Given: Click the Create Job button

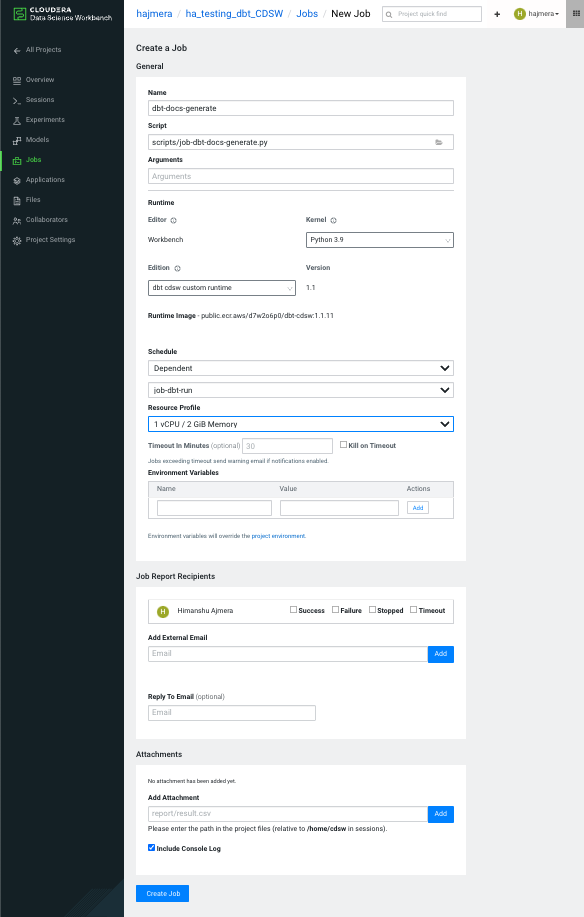Looking at the screenshot, I should coord(162,894).
